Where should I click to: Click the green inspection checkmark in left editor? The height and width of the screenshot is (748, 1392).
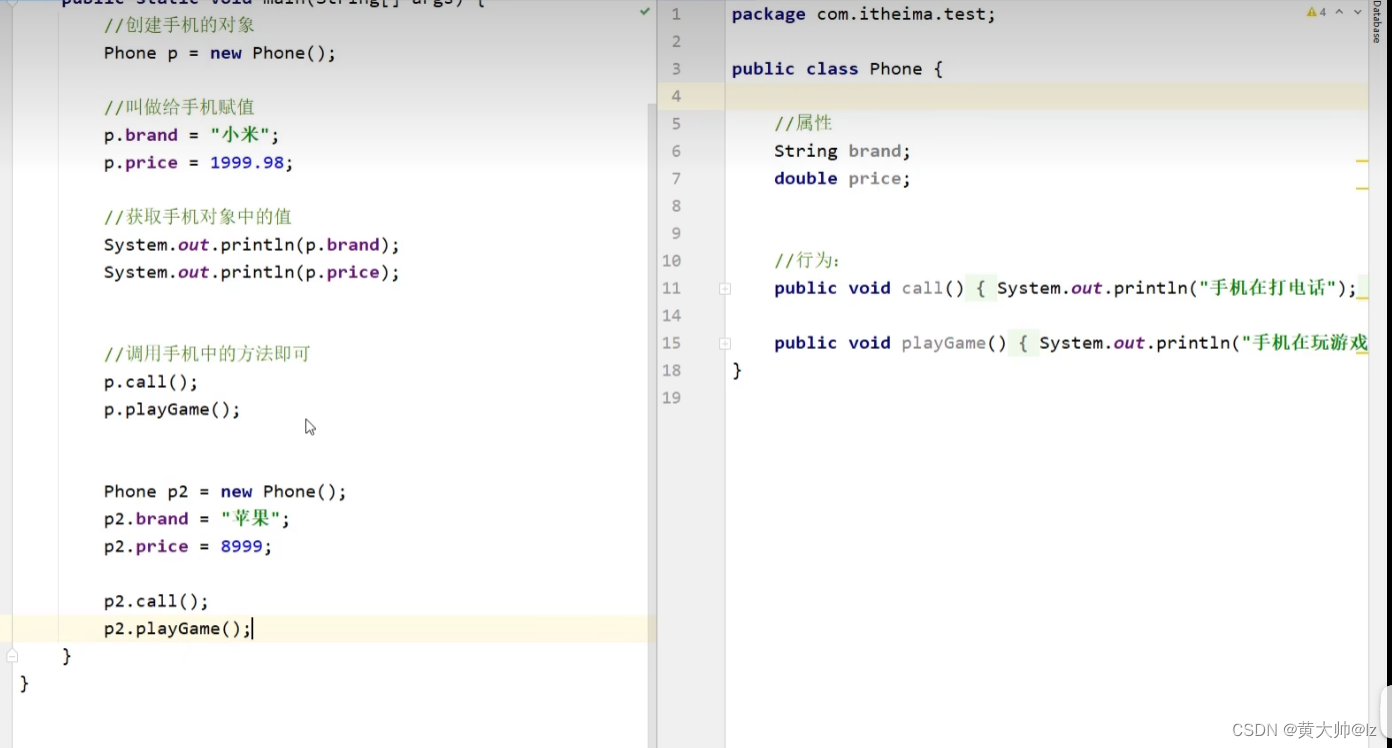click(645, 12)
